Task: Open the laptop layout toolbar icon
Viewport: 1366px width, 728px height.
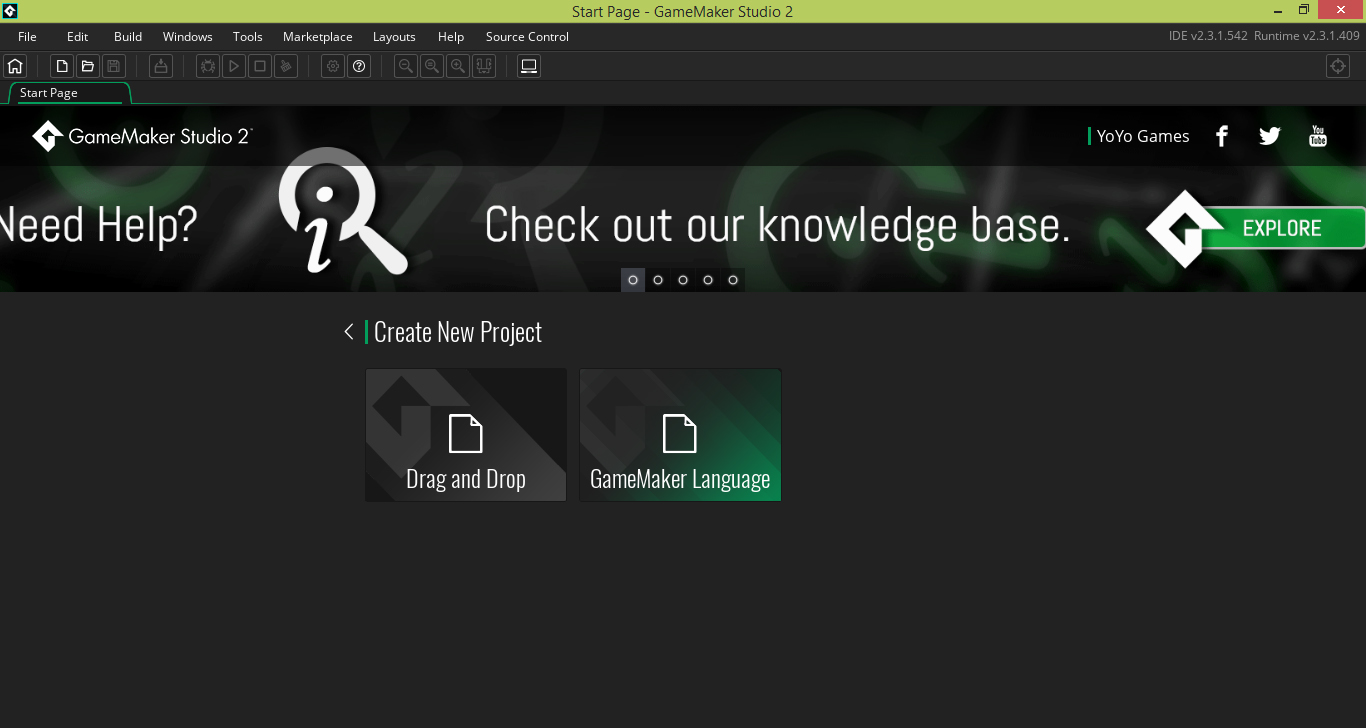Action: click(529, 67)
